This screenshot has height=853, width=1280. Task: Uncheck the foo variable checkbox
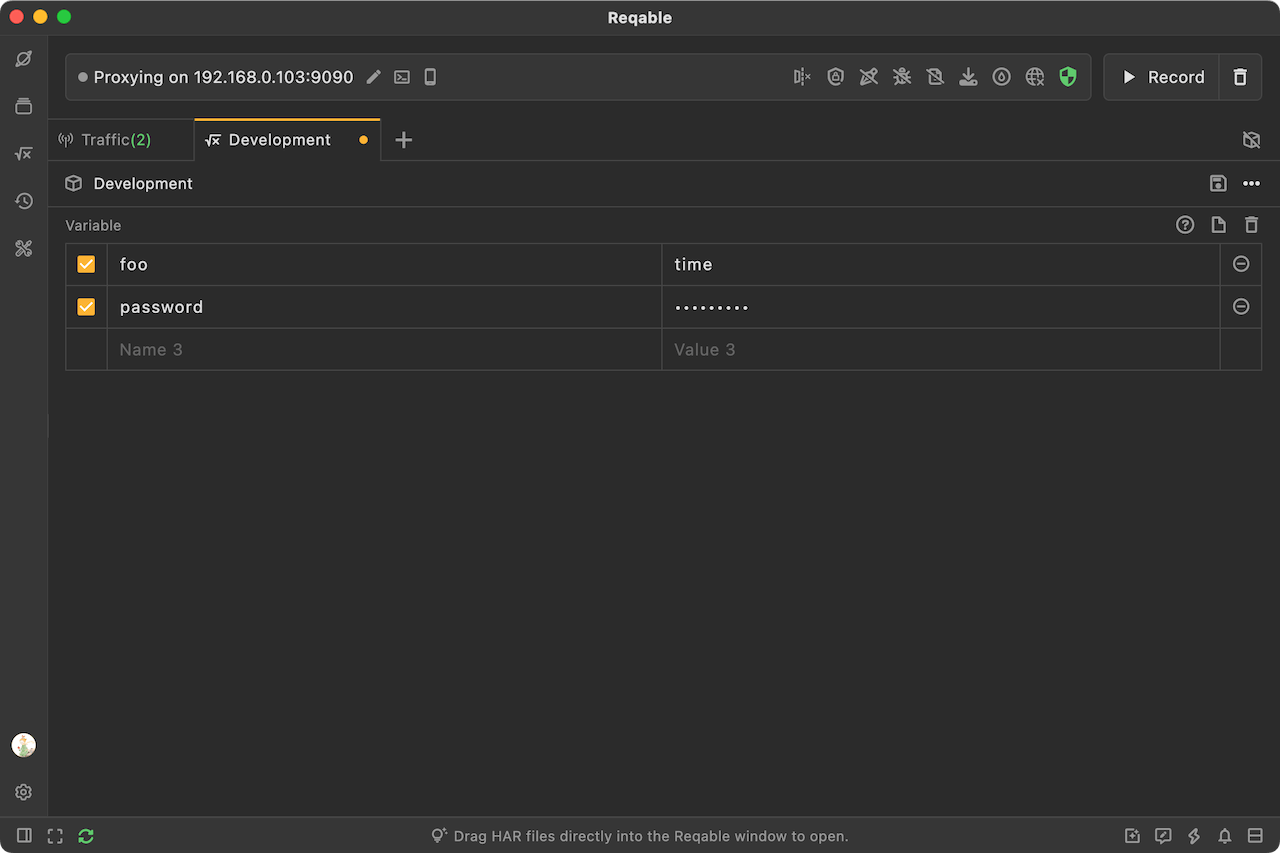tap(86, 264)
